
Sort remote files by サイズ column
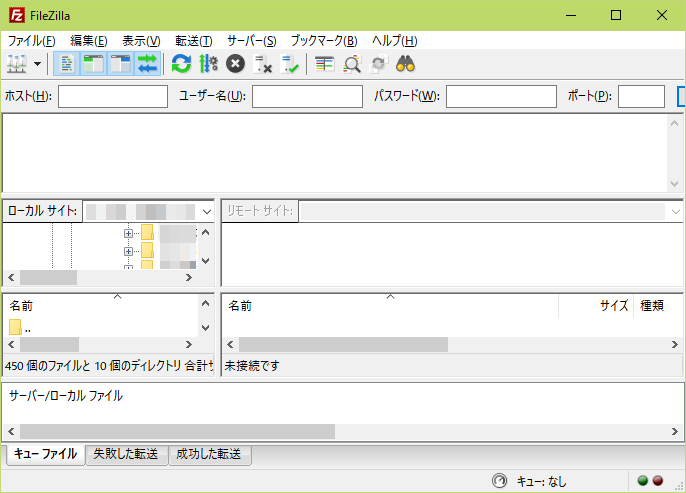tap(596, 306)
